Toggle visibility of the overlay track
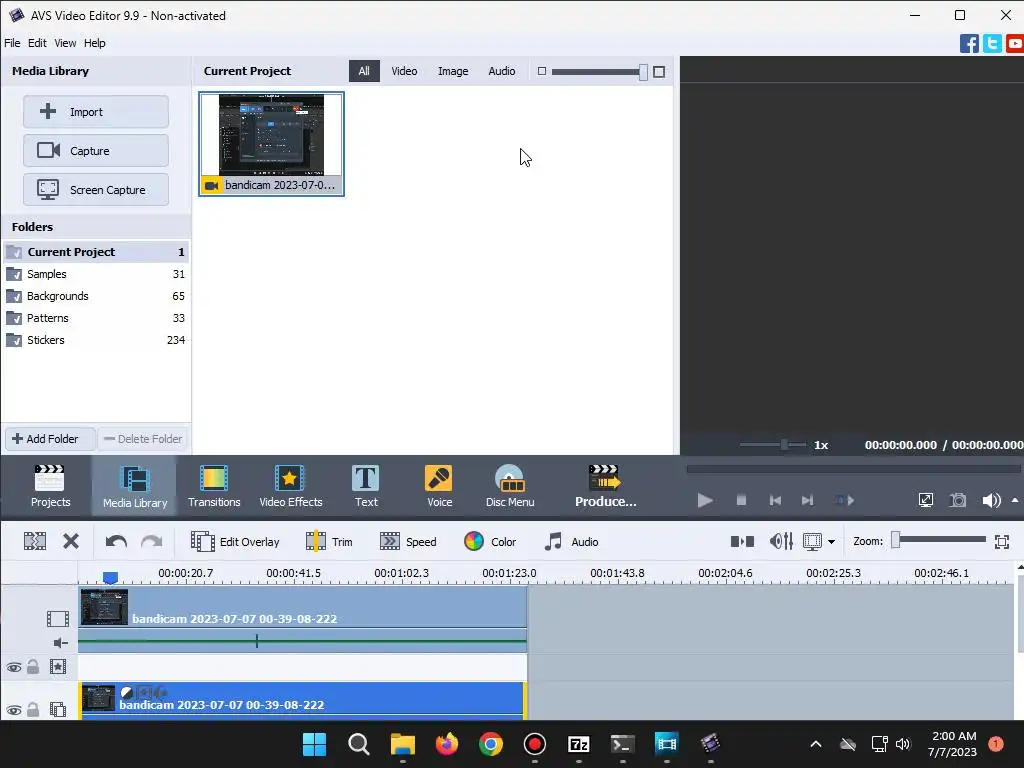The width and height of the screenshot is (1024, 768). (14, 710)
